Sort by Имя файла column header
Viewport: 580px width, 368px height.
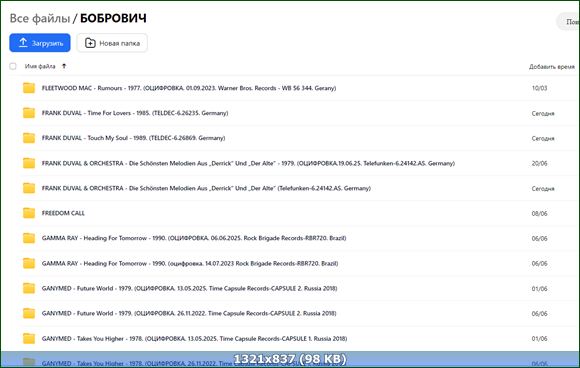40,66
